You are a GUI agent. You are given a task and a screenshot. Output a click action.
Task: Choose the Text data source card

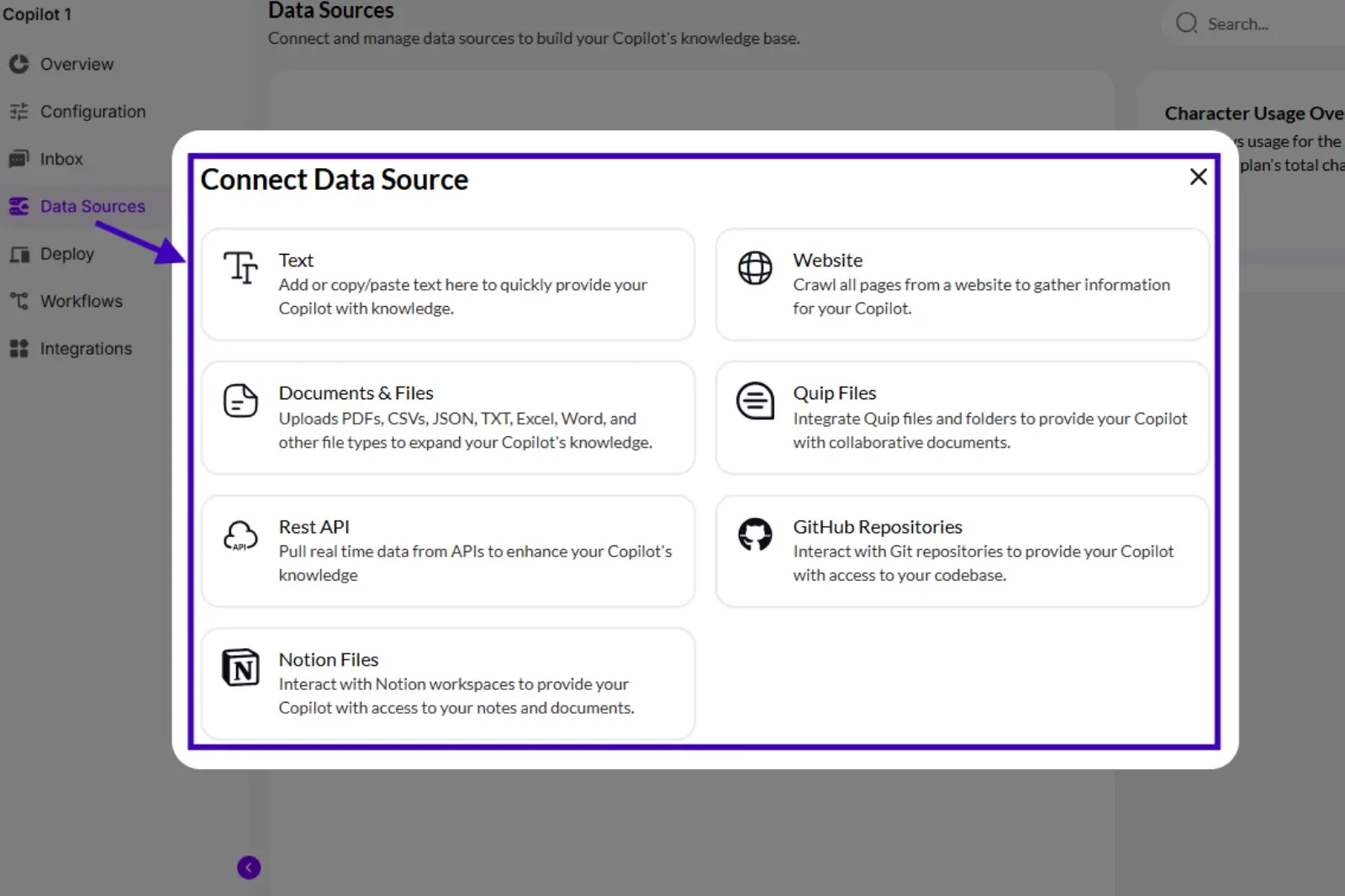448,284
